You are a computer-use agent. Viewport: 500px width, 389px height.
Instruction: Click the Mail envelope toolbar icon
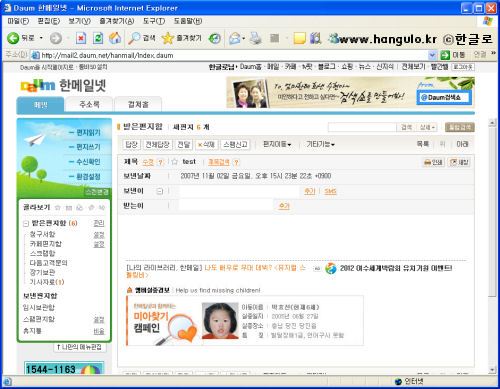235,38
